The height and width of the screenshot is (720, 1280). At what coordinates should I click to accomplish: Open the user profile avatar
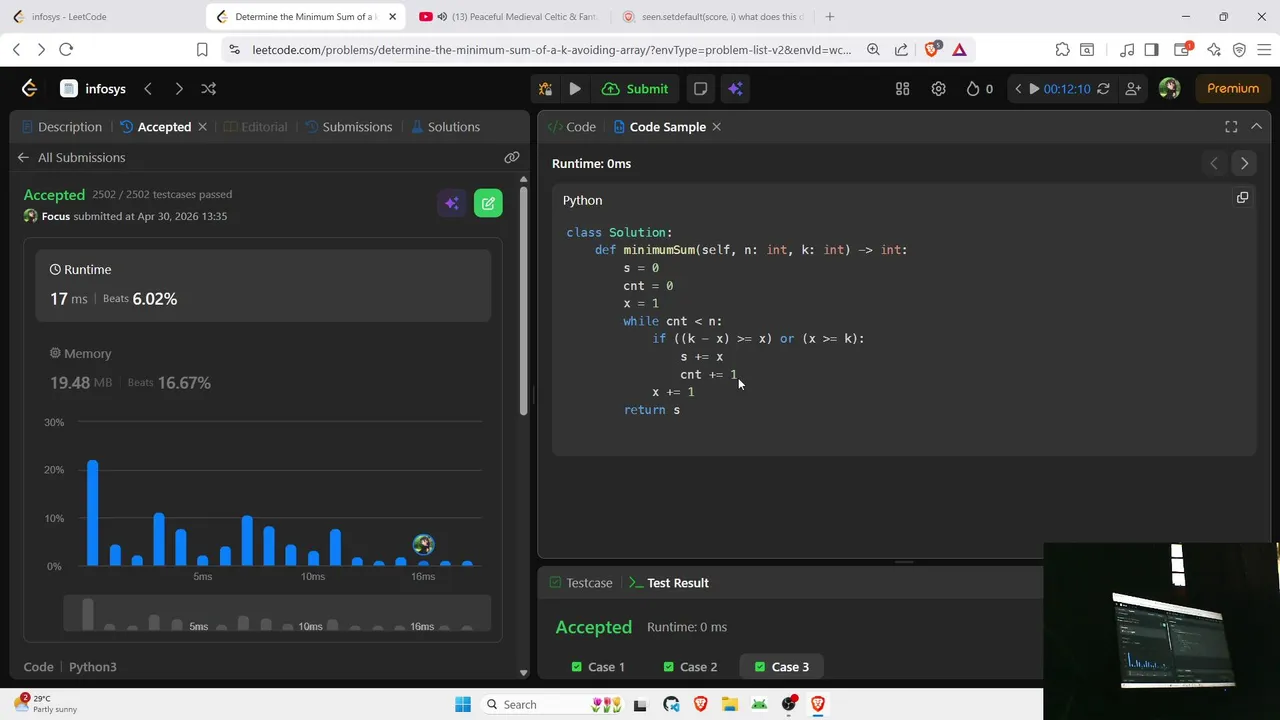tap(1169, 88)
